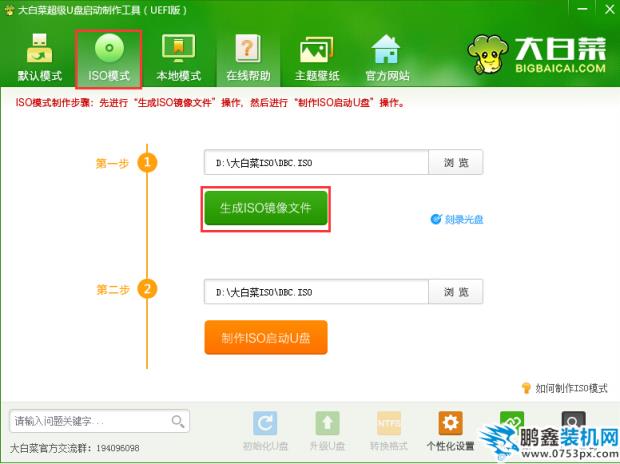Click the 大白菜 BIGBAICAI.COM logo

point(537,55)
